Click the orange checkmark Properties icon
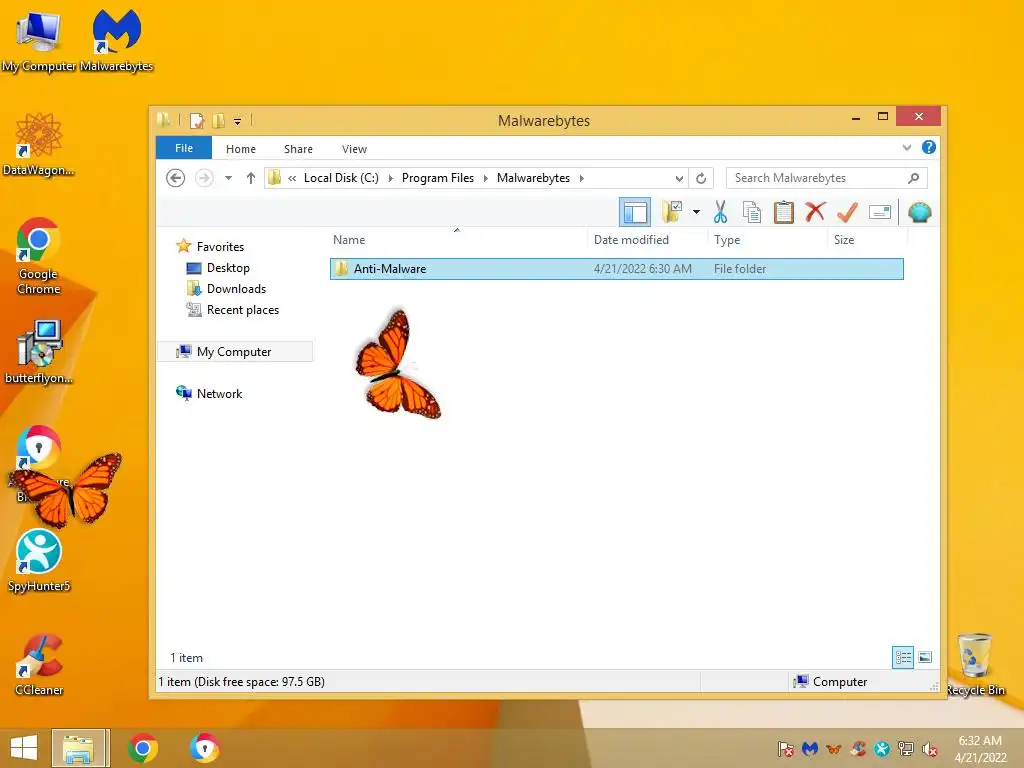Screen dimensions: 1024x768 click(x=847, y=212)
